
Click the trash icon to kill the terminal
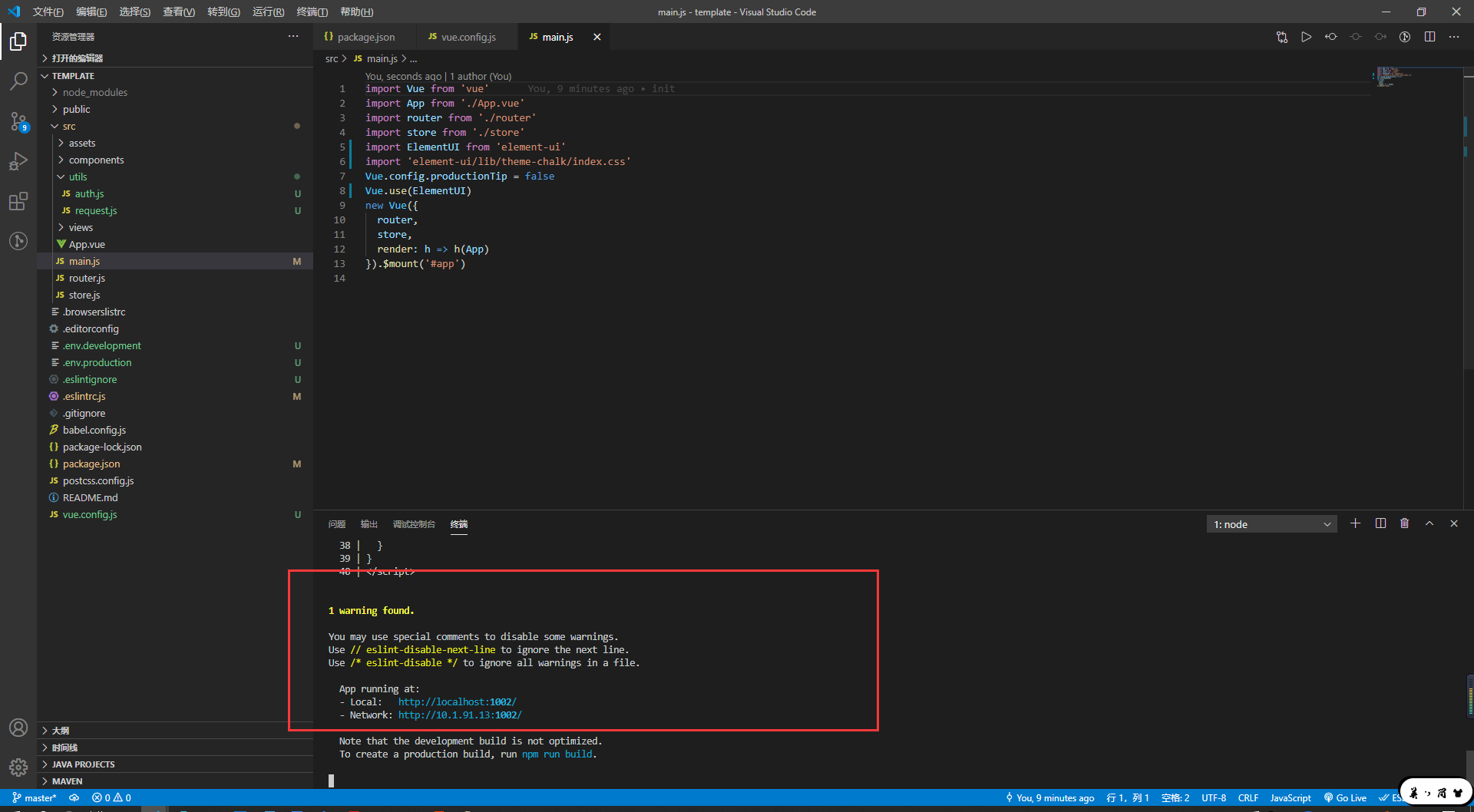1405,523
